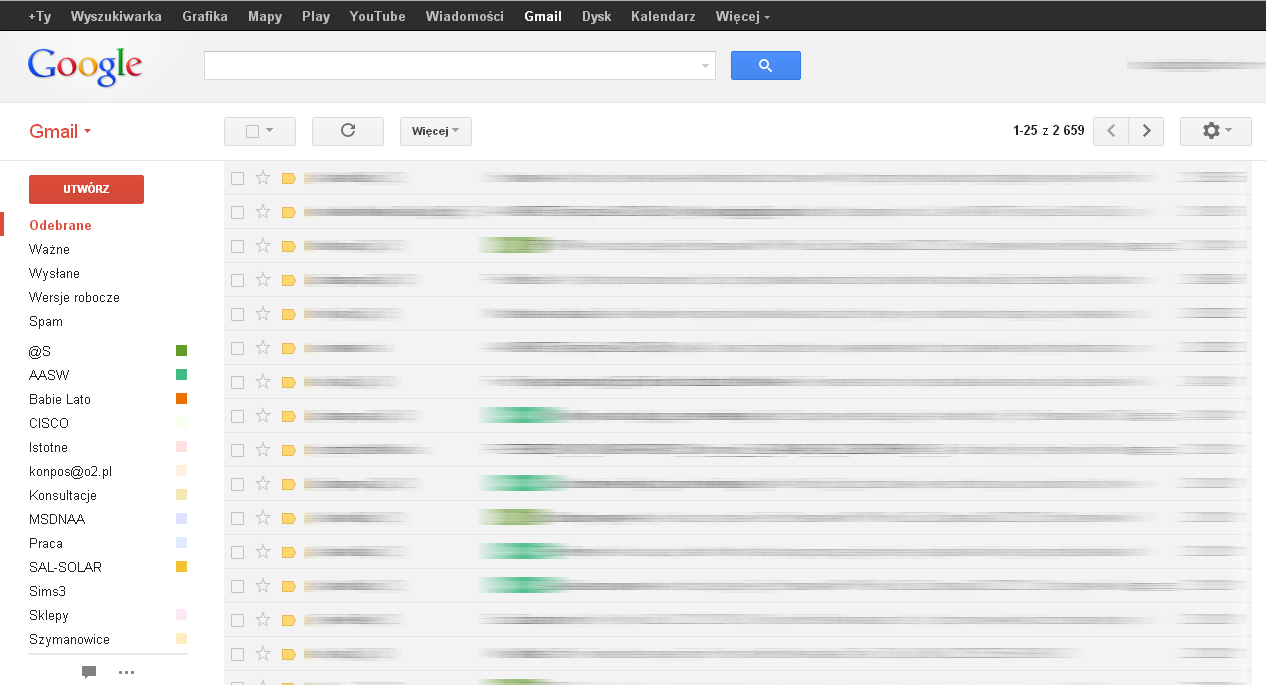Open Play in the top bar
Viewport: 1266px width, 685px height.
[316, 16]
